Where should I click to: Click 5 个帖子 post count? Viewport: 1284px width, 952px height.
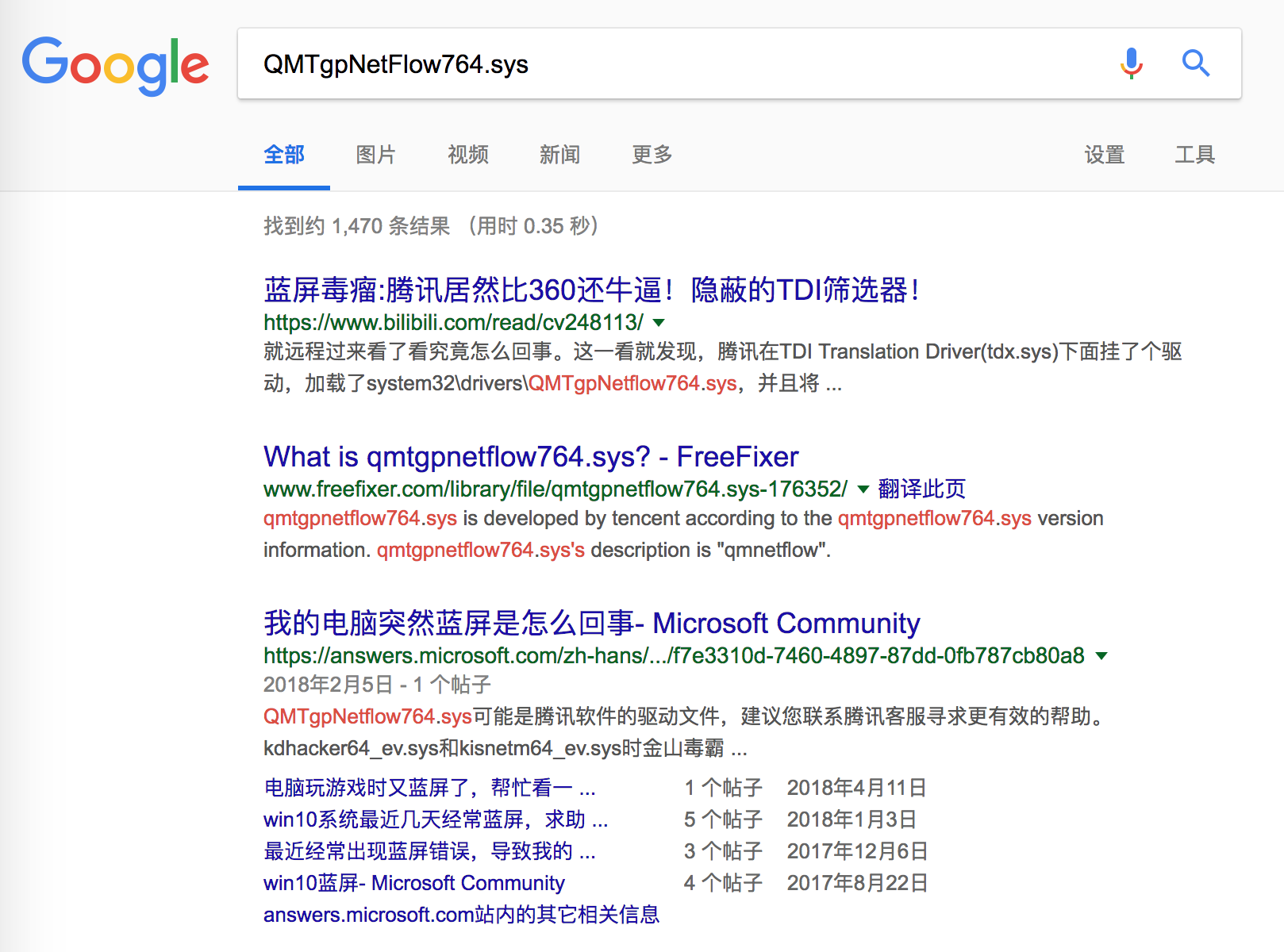point(724,820)
